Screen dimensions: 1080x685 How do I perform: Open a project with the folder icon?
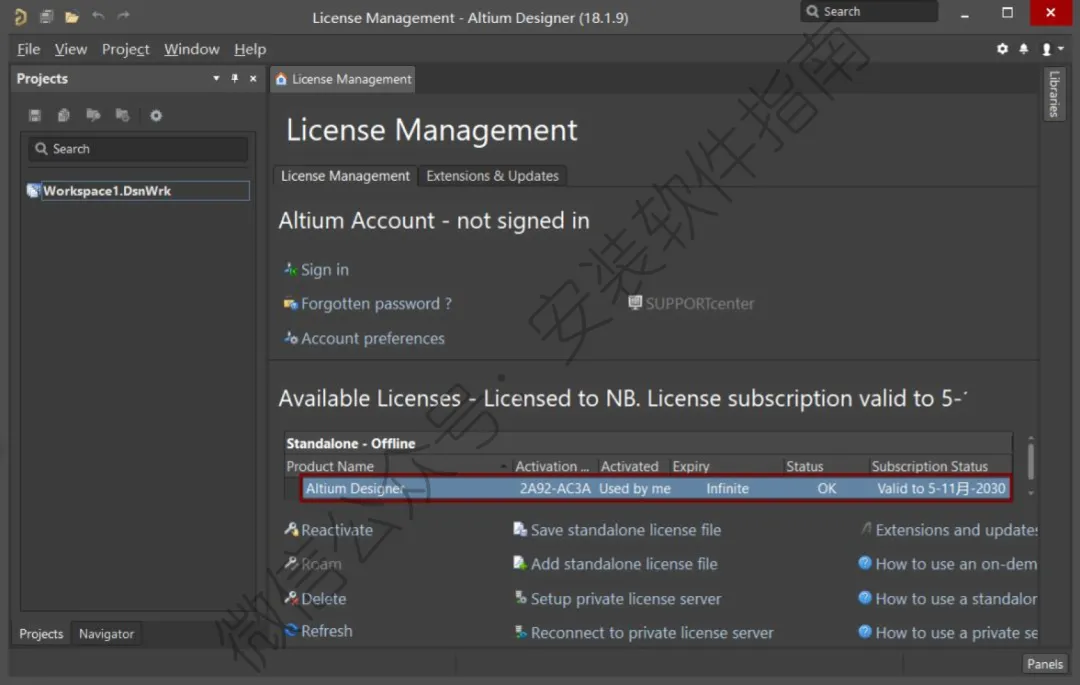[72, 17]
